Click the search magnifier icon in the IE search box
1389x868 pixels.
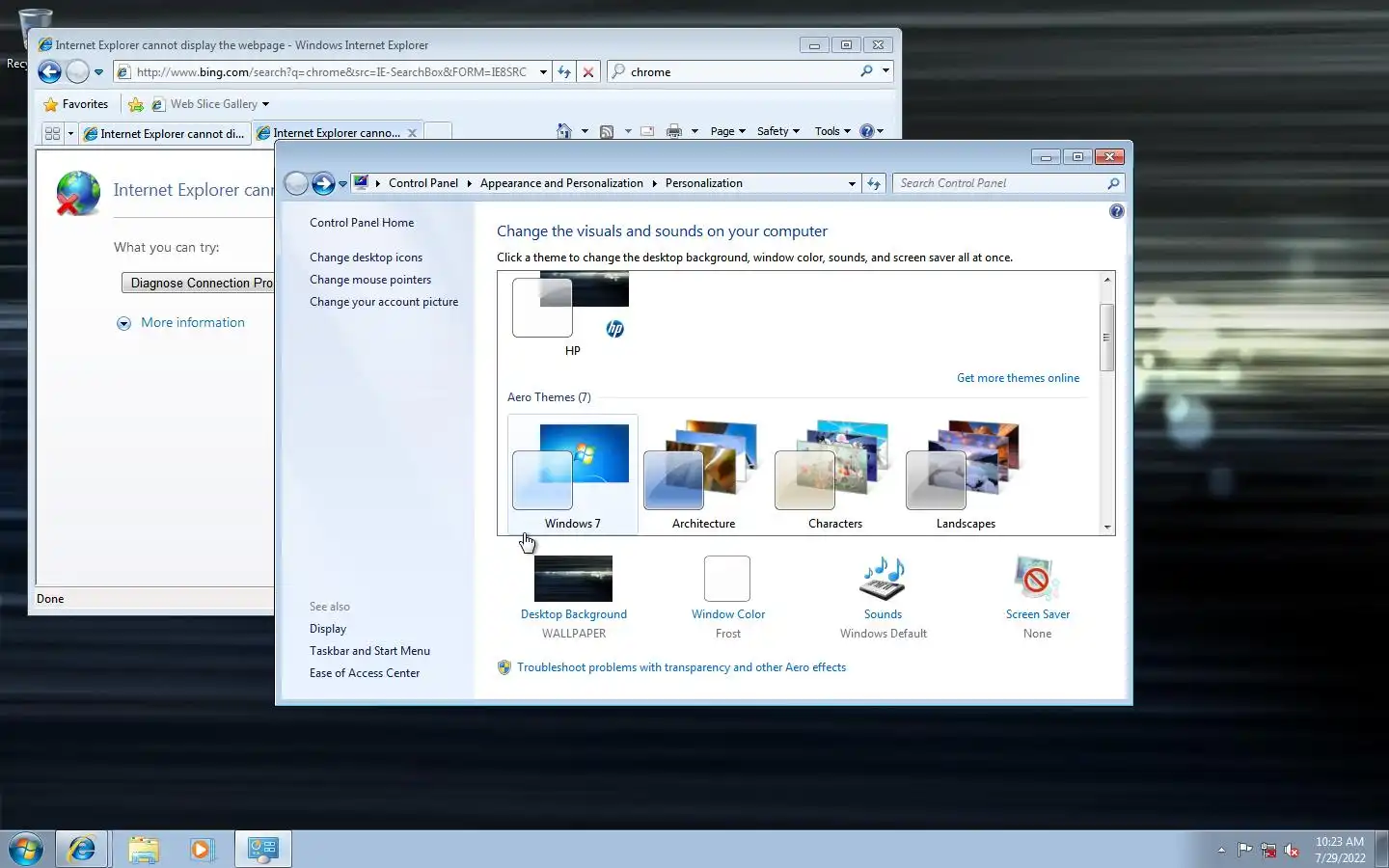pos(866,71)
